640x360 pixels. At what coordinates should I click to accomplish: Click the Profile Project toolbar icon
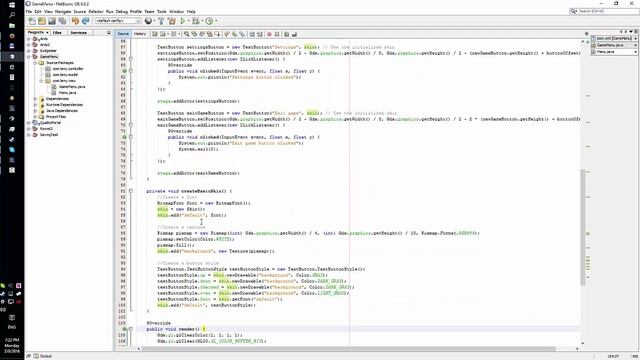209,21
